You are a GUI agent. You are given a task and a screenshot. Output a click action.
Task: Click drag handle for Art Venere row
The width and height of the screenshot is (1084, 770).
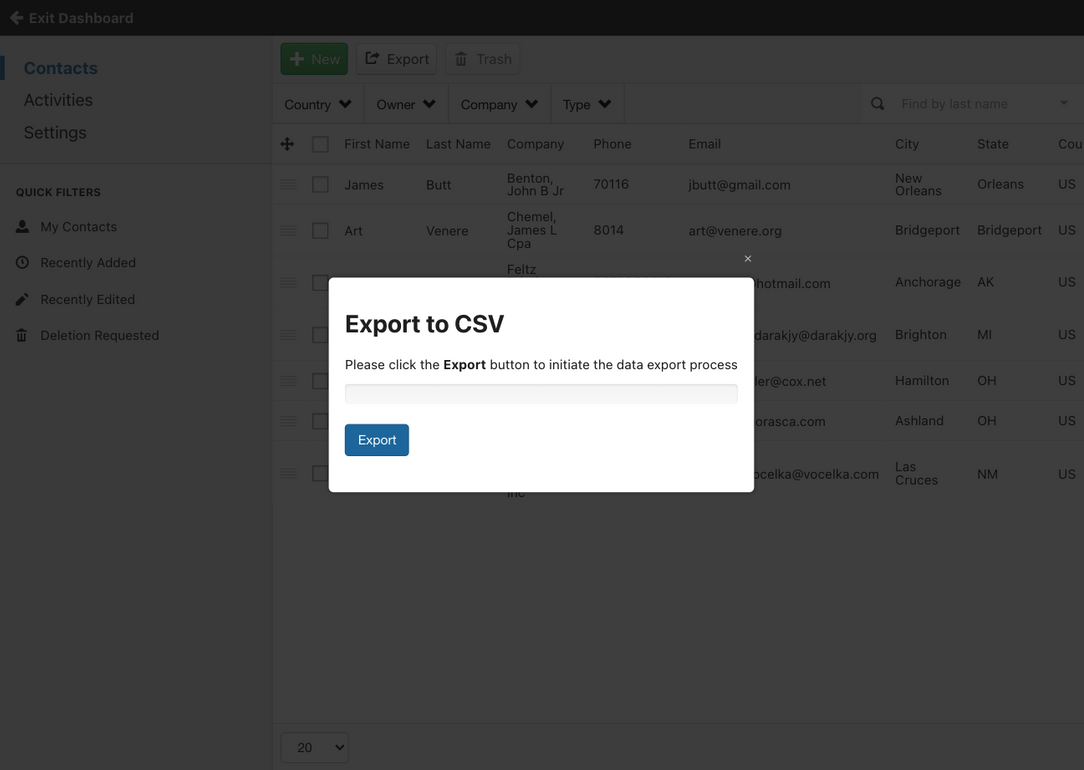point(288,230)
